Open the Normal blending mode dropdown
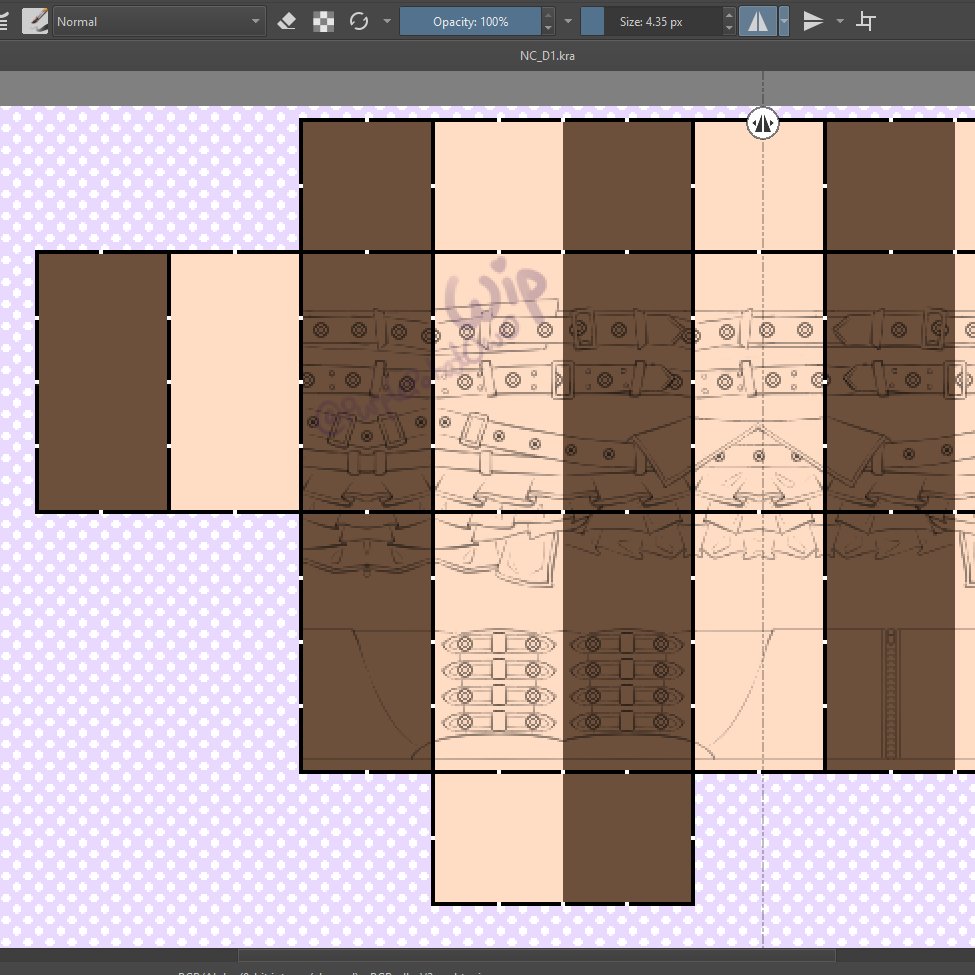975x975 pixels. click(159, 21)
